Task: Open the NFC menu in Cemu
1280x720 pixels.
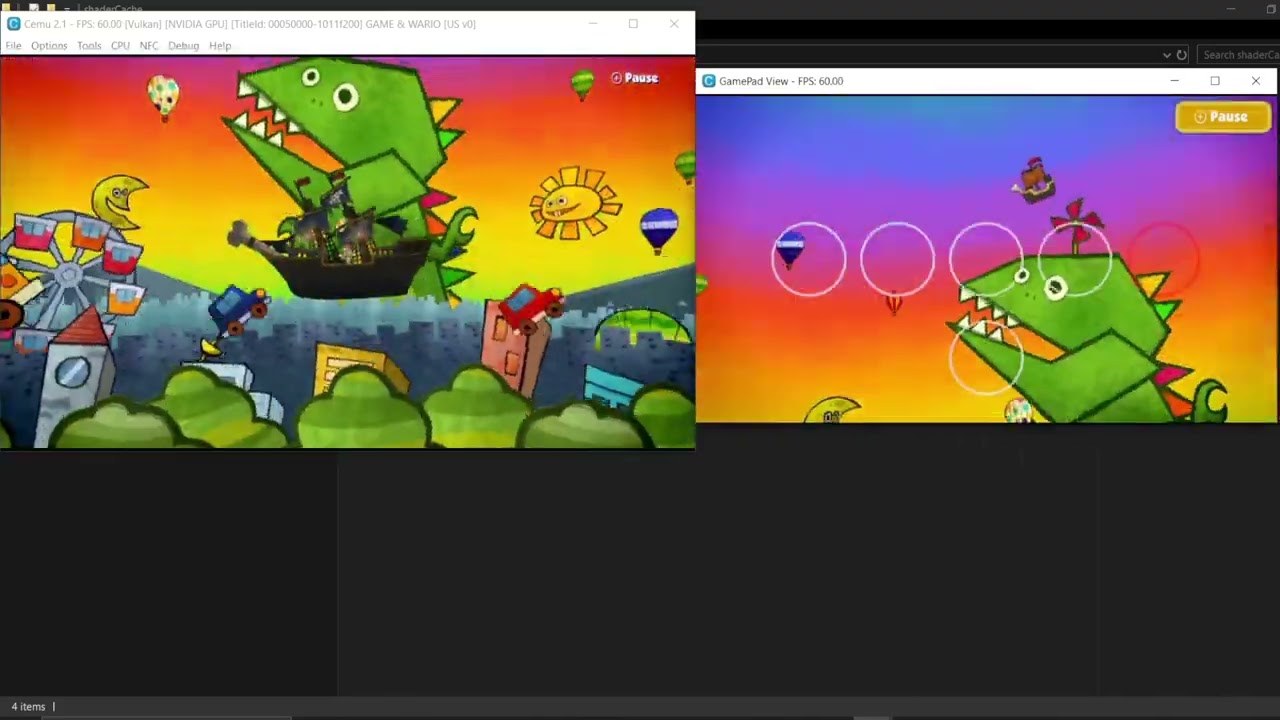Action: [x=149, y=45]
